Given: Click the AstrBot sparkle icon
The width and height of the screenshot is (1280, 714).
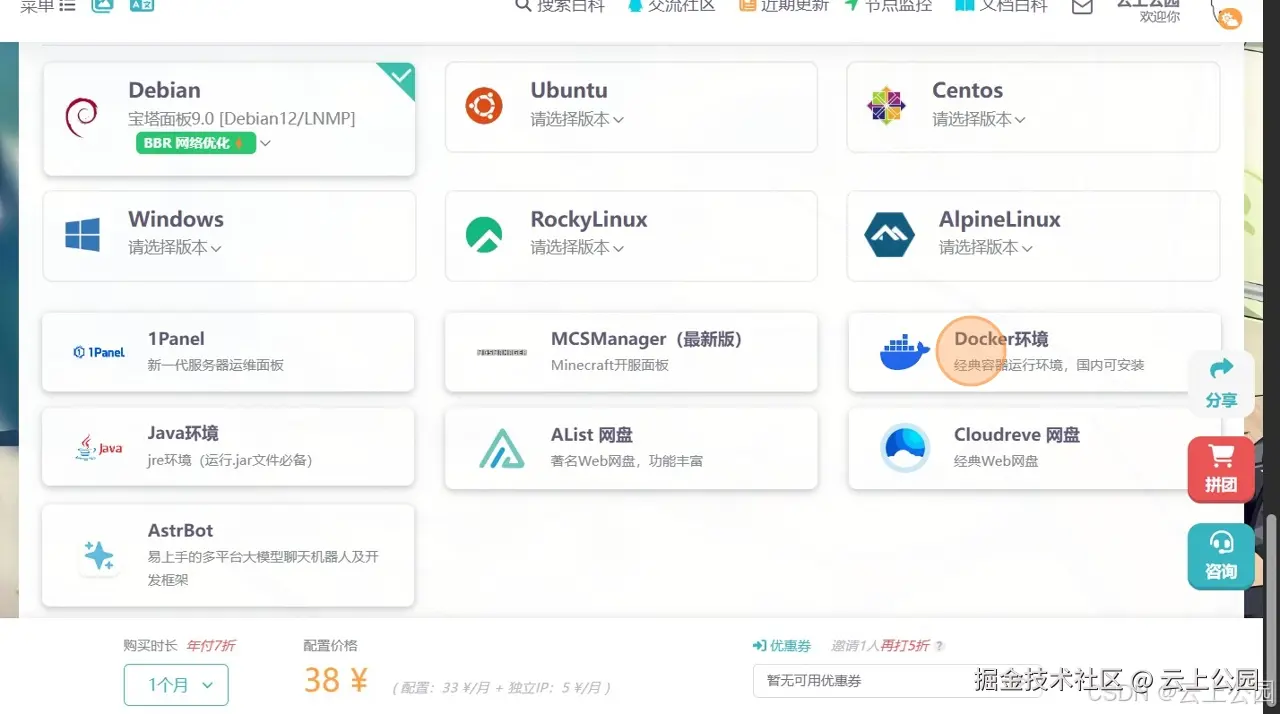Looking at the screenshot, I should point(99,555).
